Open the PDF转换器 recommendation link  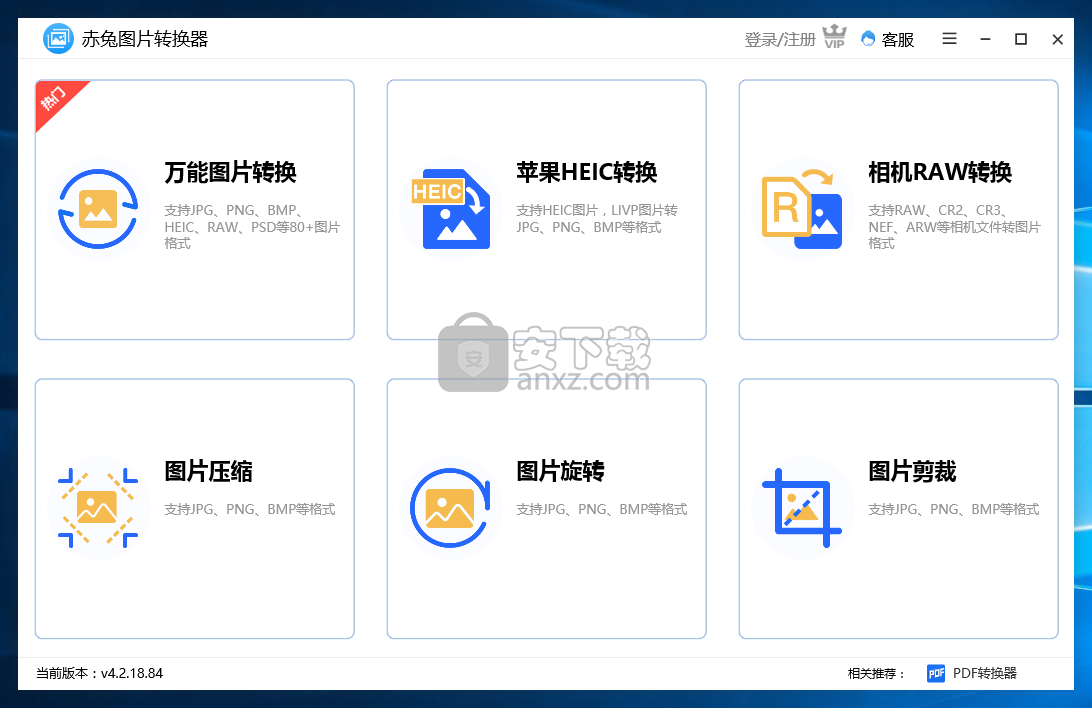pyautogui.click(x=985, y=673)
